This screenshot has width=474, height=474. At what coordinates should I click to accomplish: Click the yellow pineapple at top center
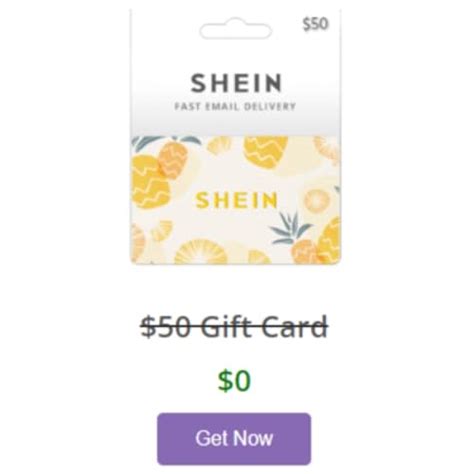[265, 152]
